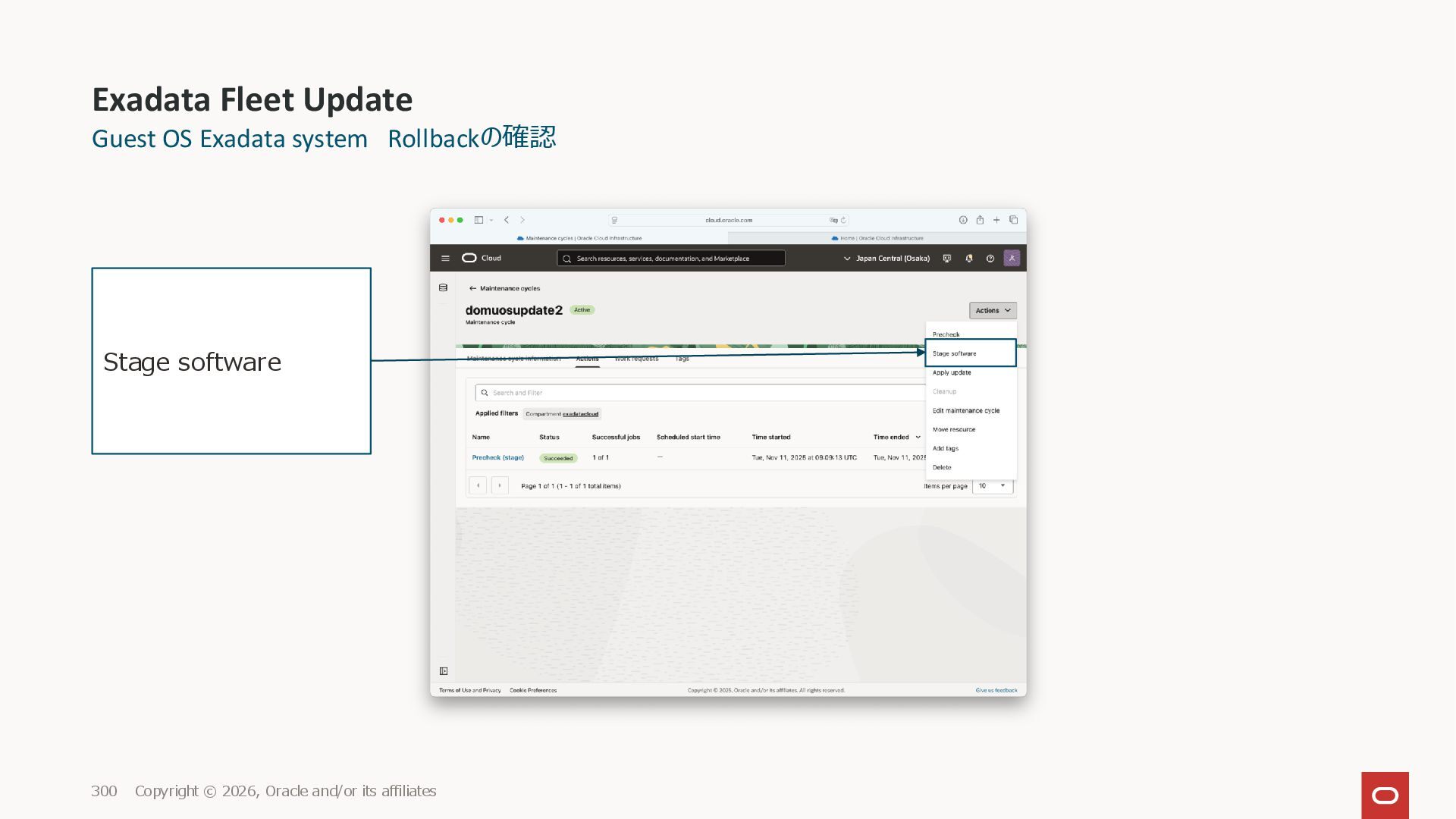
Task: Collapse the Actions dropdown button
Action: pyautogui.click(x=992, y=311)
